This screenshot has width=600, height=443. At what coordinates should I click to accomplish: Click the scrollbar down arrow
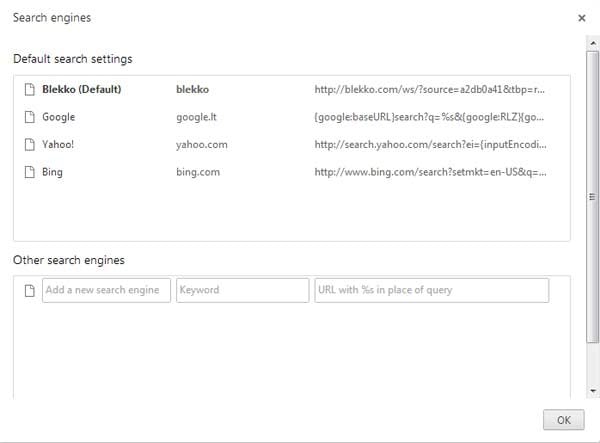(593, 391)
